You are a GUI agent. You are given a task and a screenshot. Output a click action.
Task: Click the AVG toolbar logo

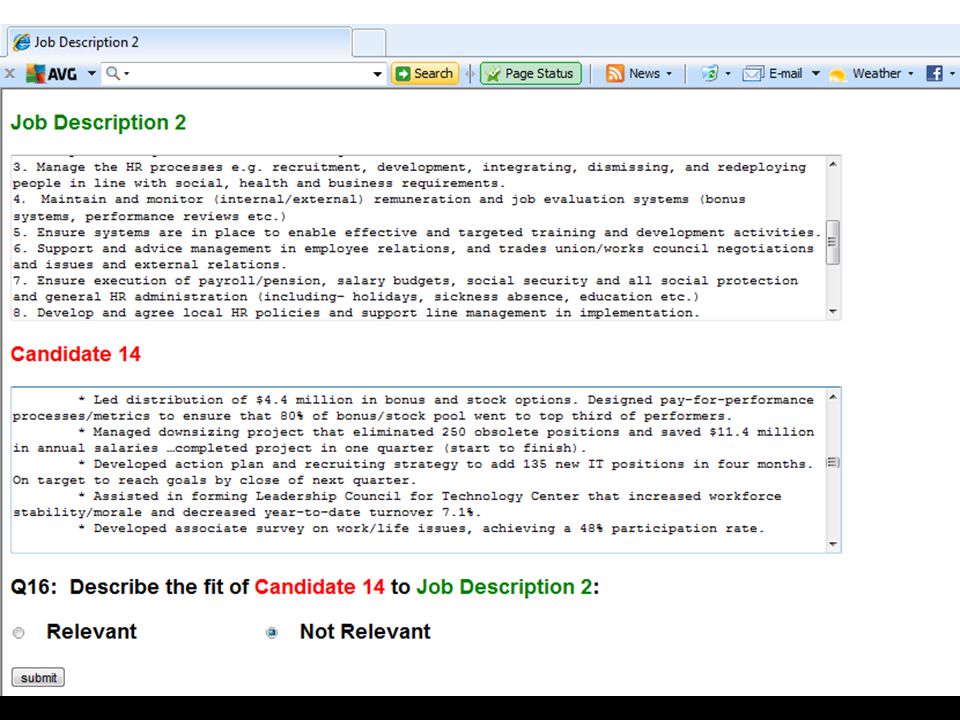[51, 73]
